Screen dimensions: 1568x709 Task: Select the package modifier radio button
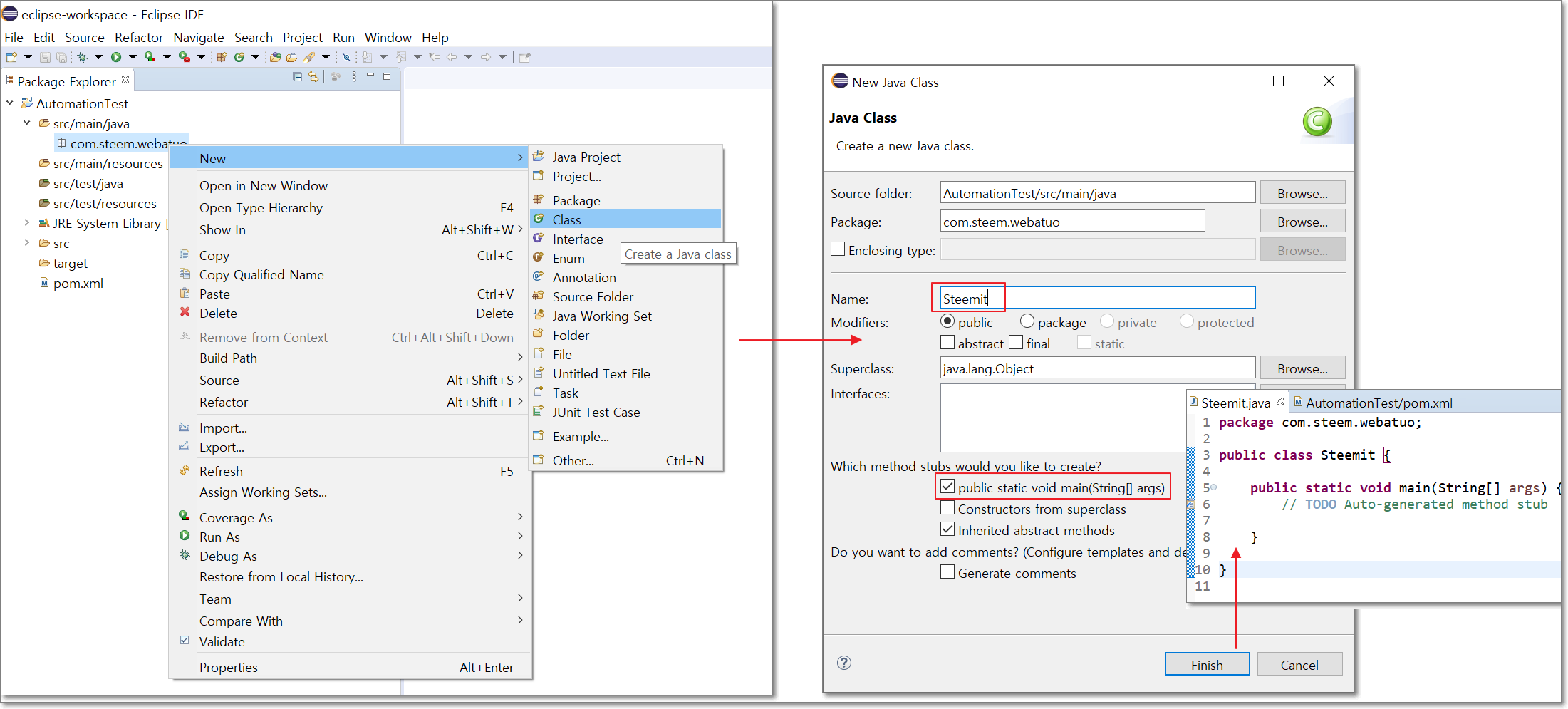point(1027,321)
